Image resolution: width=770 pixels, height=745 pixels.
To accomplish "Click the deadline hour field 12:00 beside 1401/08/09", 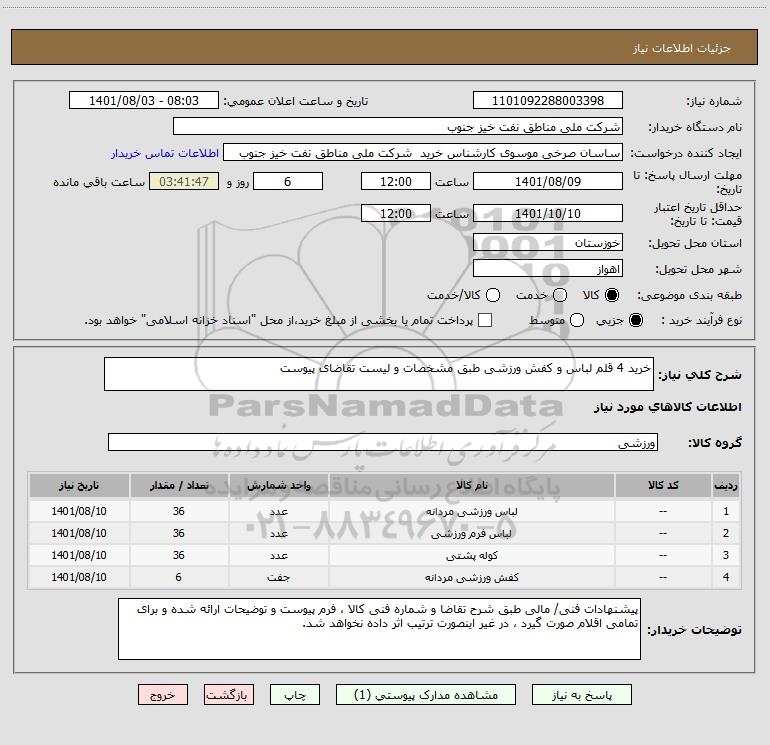I will point(396,181).
